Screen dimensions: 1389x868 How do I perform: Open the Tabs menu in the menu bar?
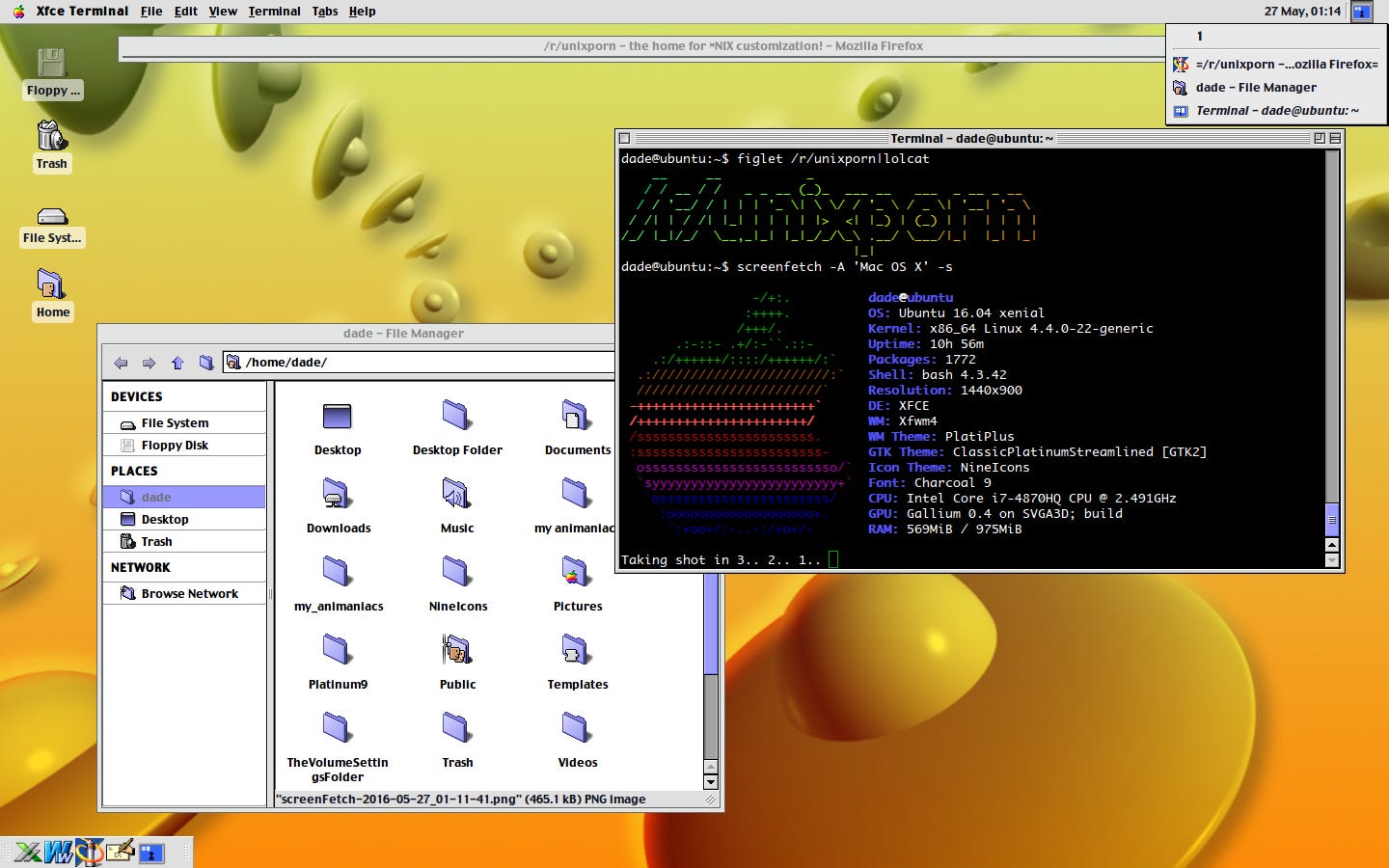click(x=324, y=12)
